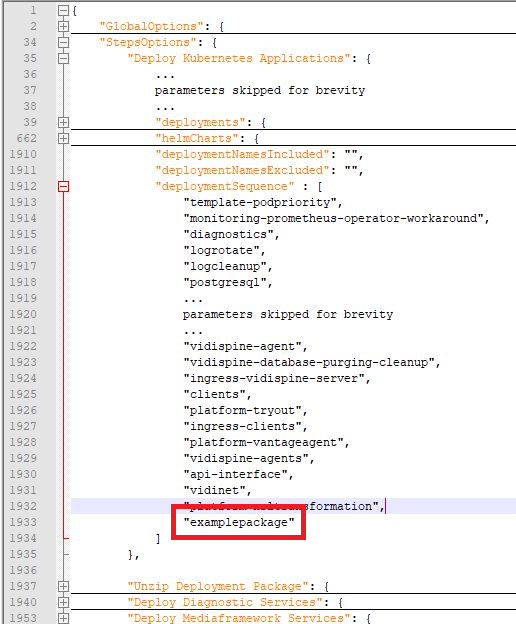Click the "StepsOptions" key text

point(148,42)
